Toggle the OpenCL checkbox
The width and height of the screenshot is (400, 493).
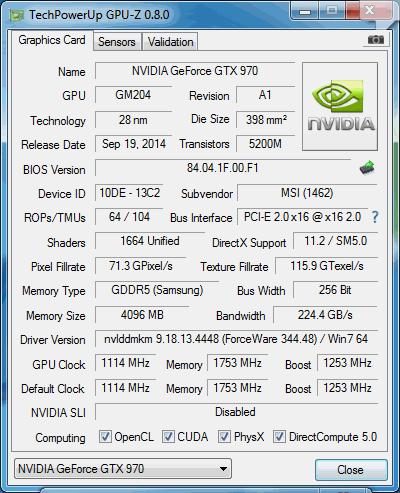coord(105,436)
